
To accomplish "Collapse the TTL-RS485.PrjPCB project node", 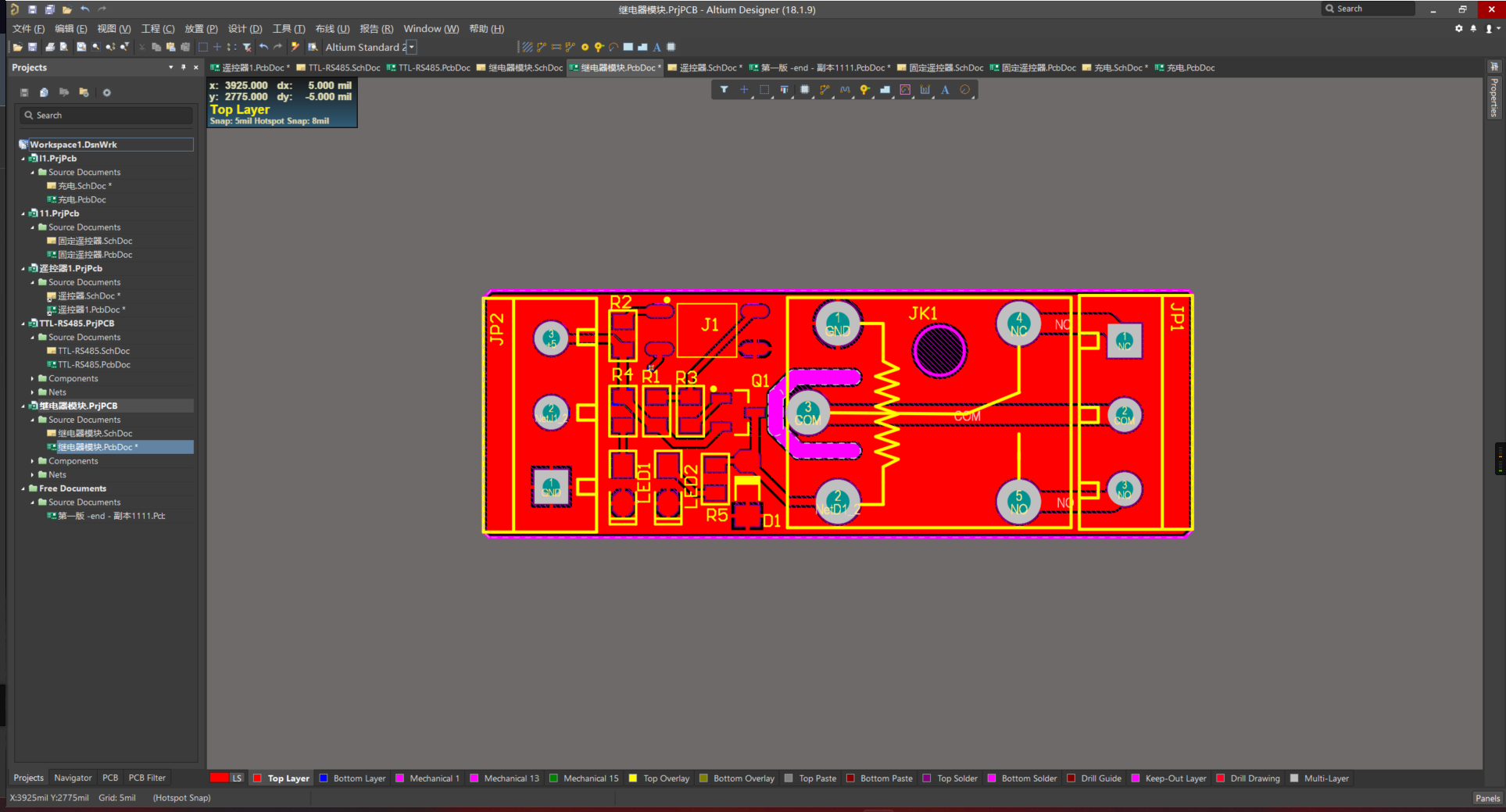I will 23,324.
